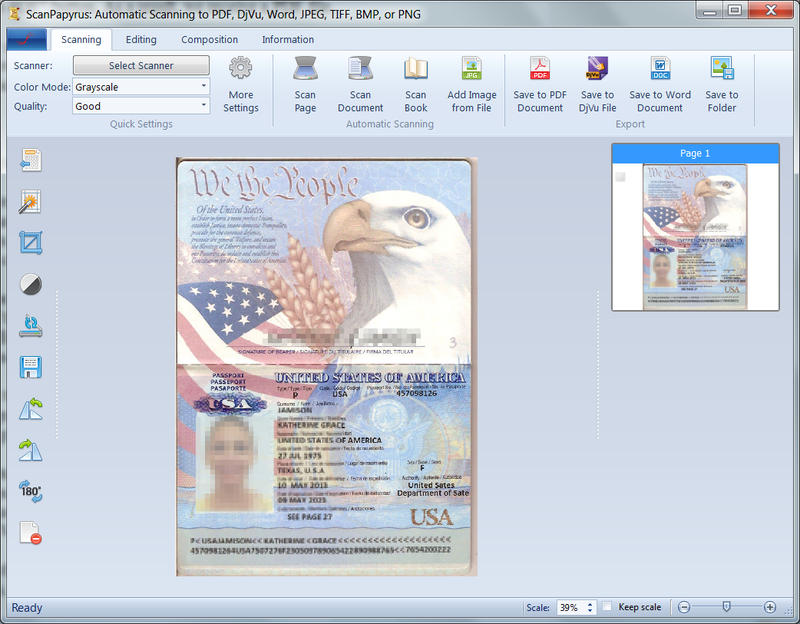Image resolution: width=800 pixels, height=624 pixels.
Task: Open More Settings gear
Action: click(240, 85)
